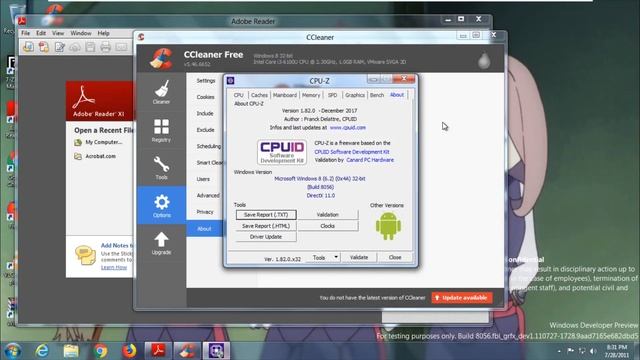Click the Windows Start orb
640x360 pixels.
(x=13, y=351)
